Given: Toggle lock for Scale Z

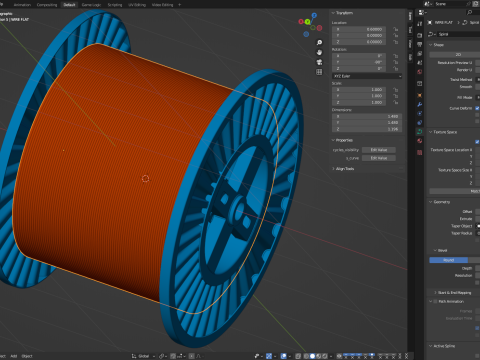Looking at the screenshot, I should point(396,102).
